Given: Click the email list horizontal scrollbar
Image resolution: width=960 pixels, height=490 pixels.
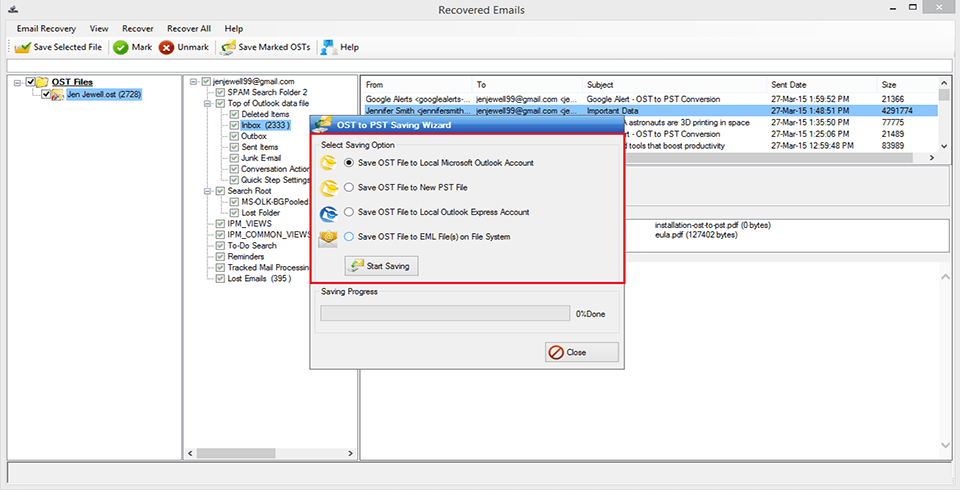Looking at the screenshot, I should (769, 157).
